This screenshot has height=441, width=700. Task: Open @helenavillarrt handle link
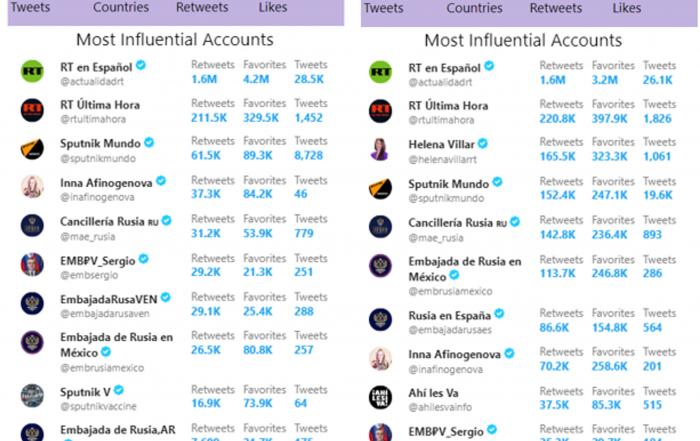[x=442, y=159]
